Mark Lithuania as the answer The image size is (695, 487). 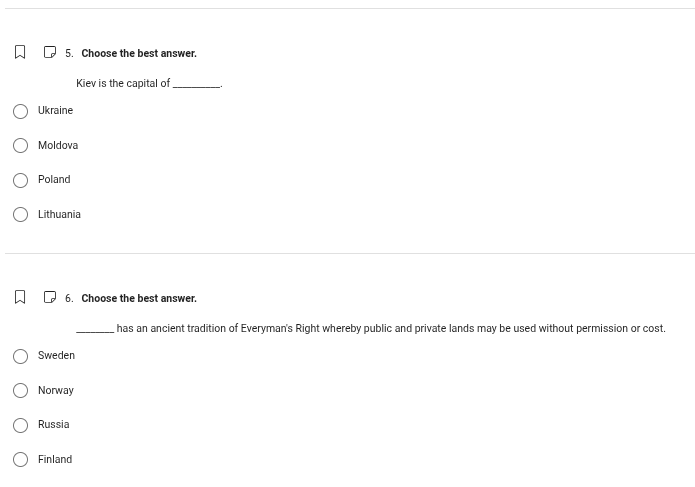[20, 215]
